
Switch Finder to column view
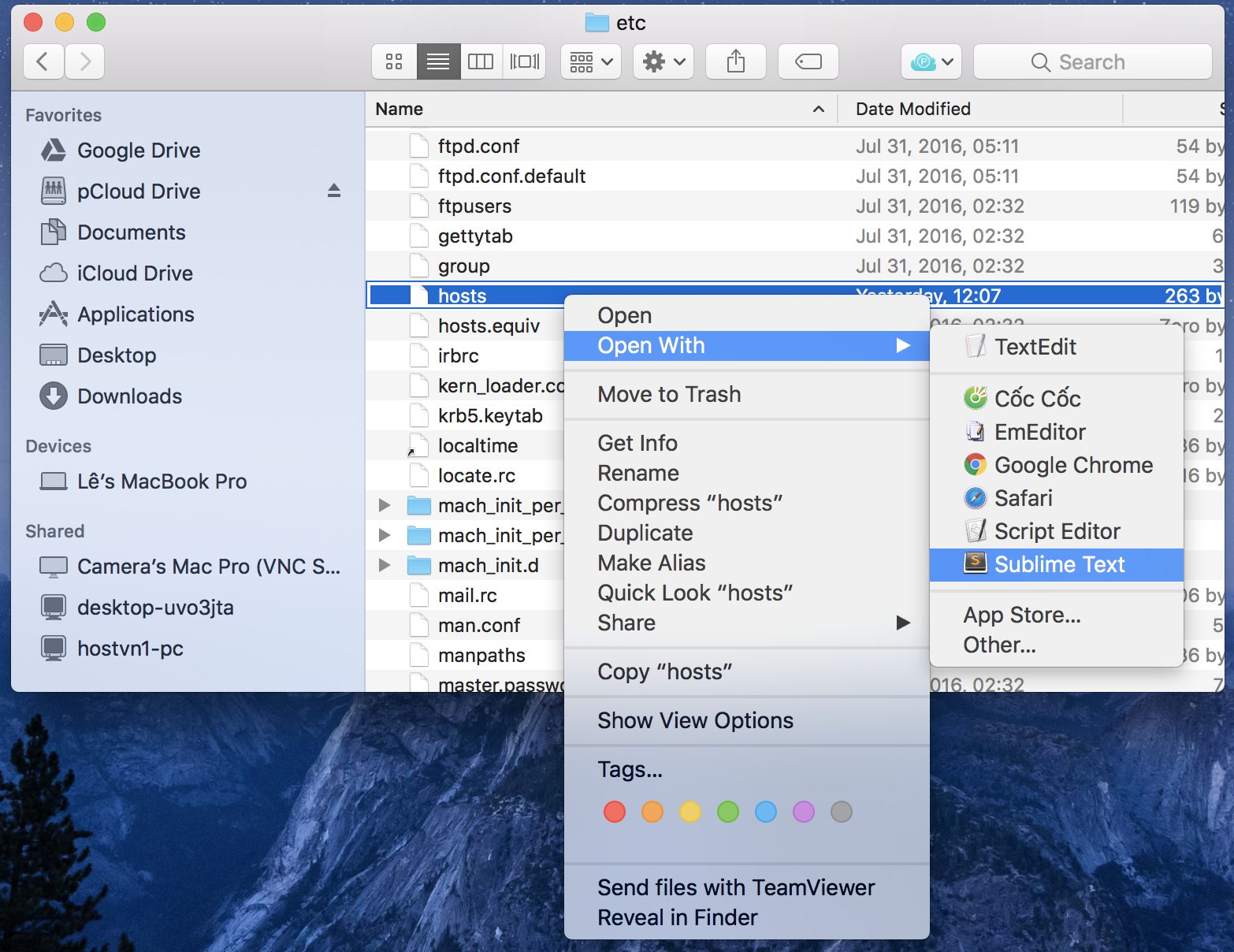click(x=481, y=61)
